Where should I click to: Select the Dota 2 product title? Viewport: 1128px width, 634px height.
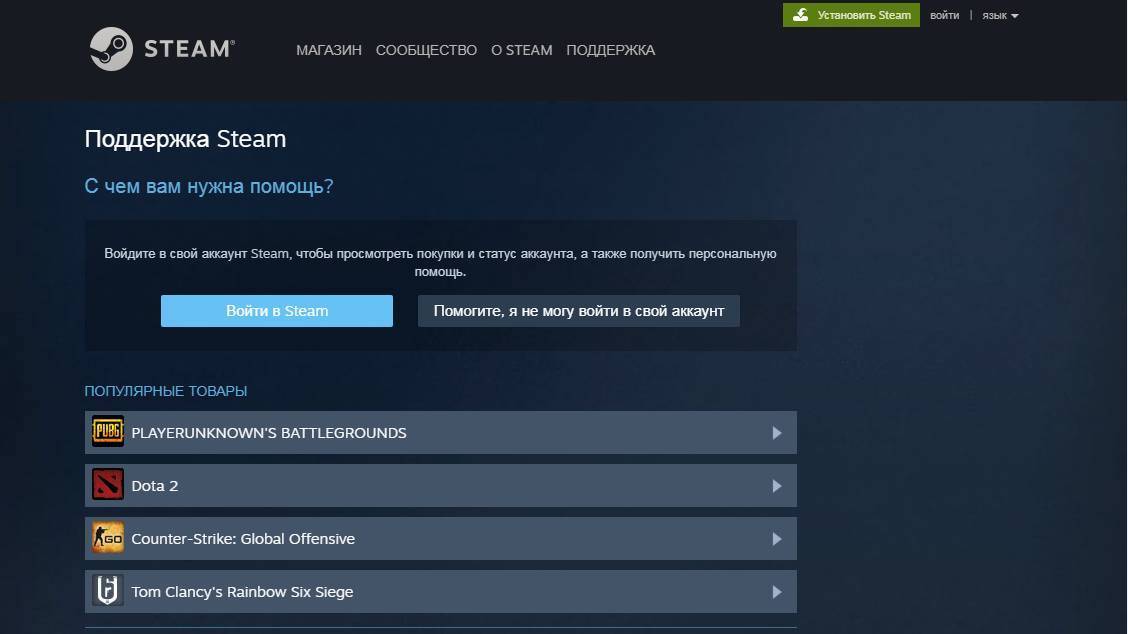click(155, 486)
